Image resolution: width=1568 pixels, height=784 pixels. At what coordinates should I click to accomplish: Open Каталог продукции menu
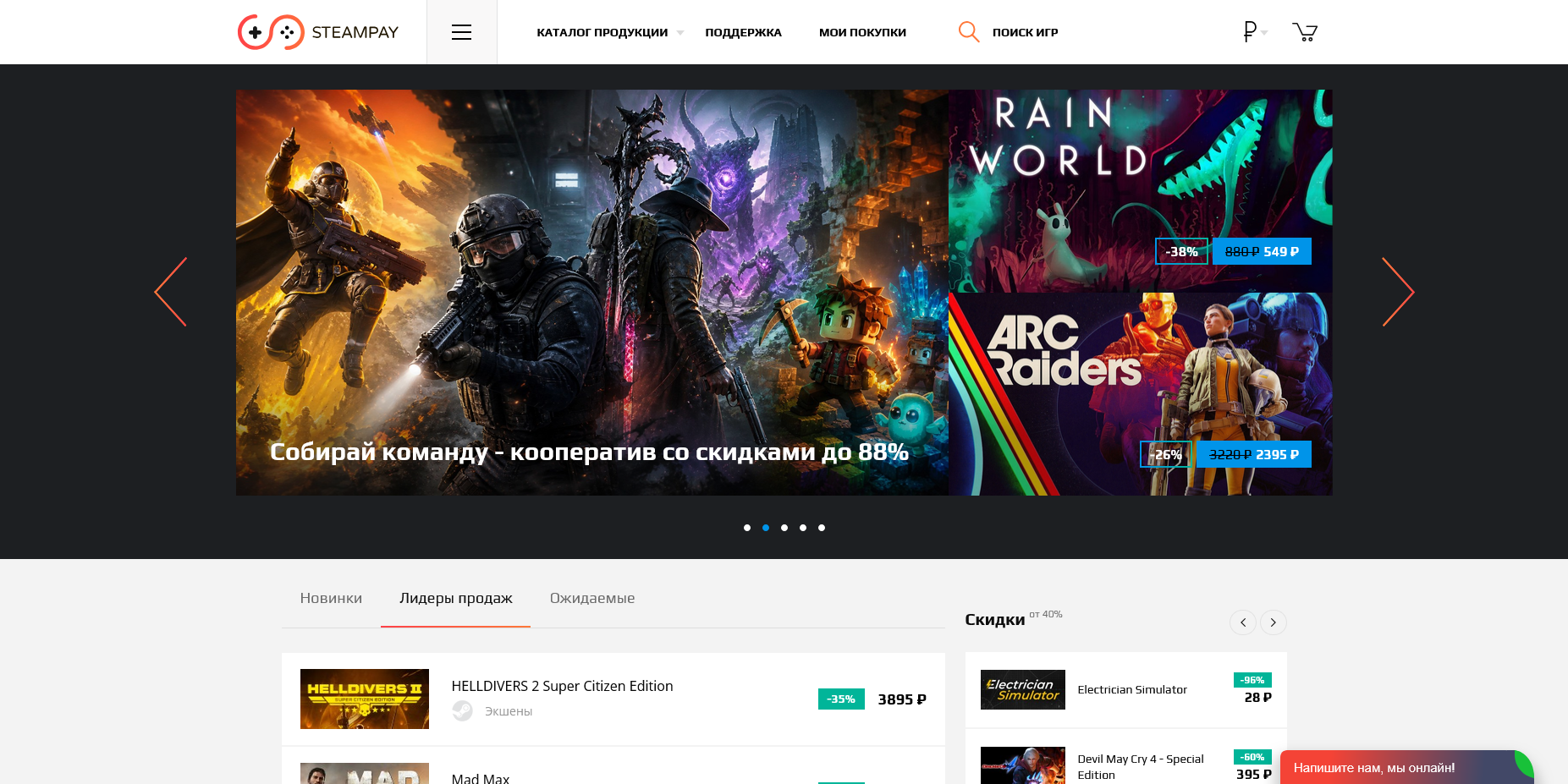click(602, 32)
